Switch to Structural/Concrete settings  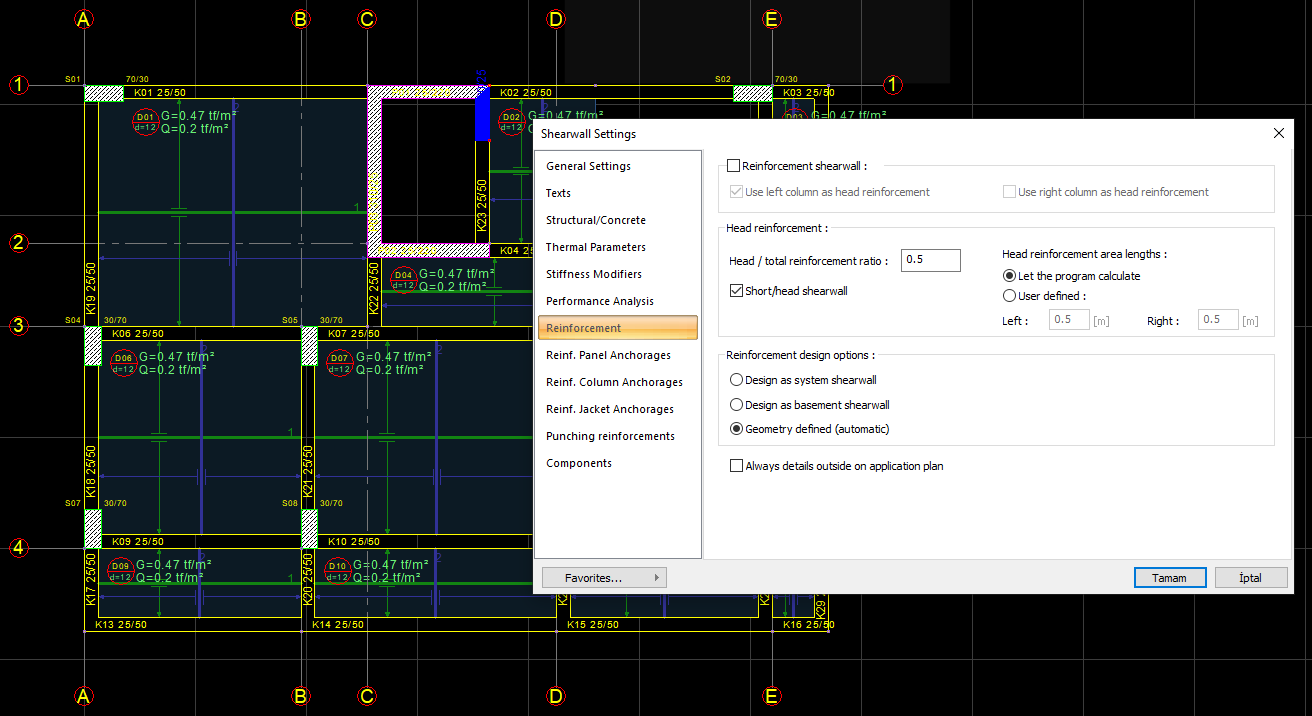(x=596, y=220)
